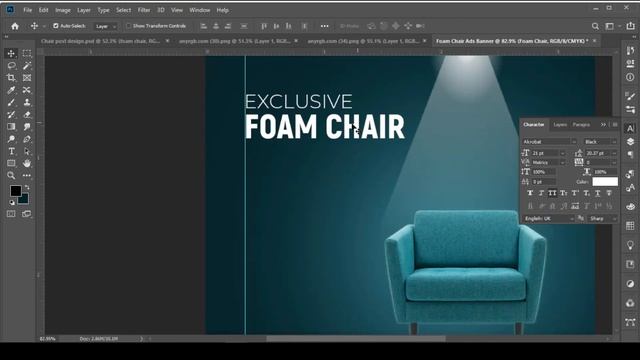The width and height of the screenshot is (640, 360).
Task: Click the Home button in options bar
Action: click(x=15, y=26)
